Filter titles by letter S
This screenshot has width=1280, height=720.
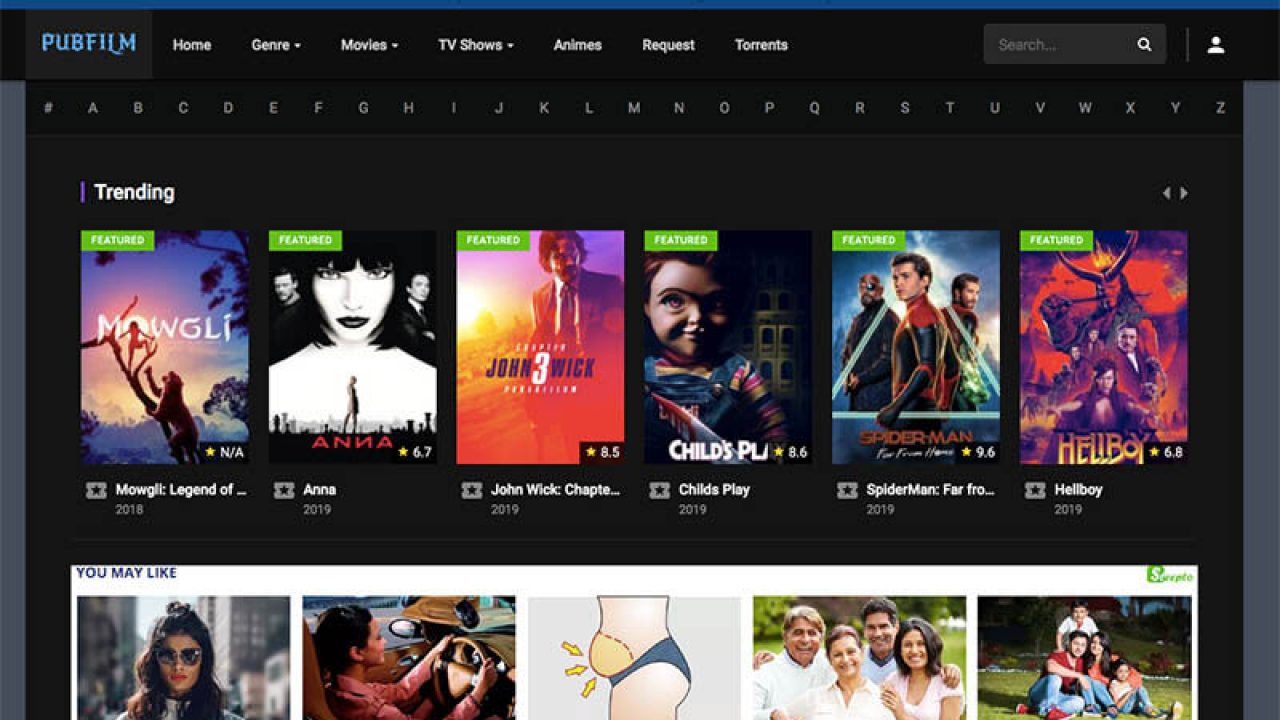tap(905, 108)
